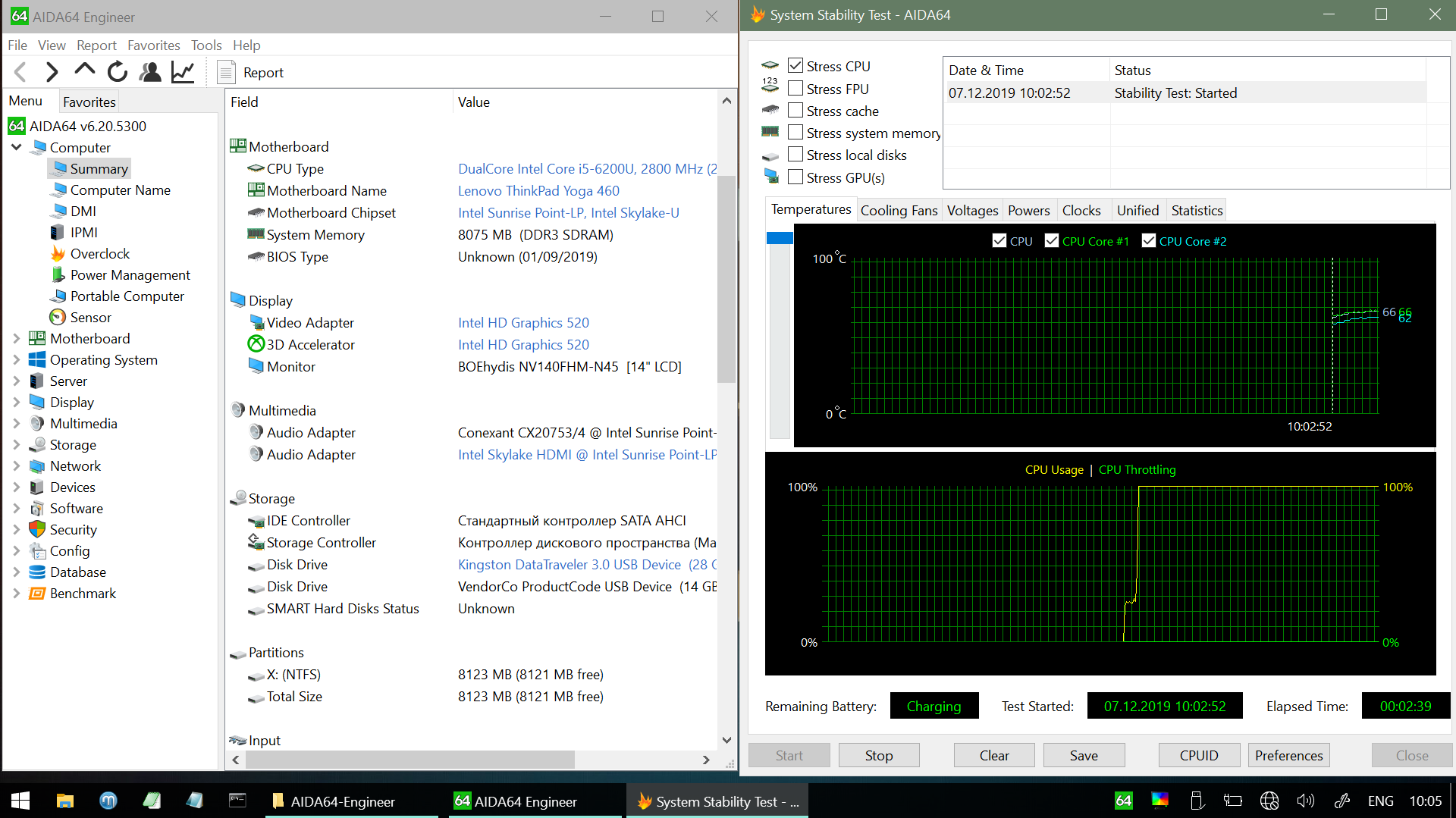Toggle the CPU Core #1 graph checkbox

(1052, 241)
